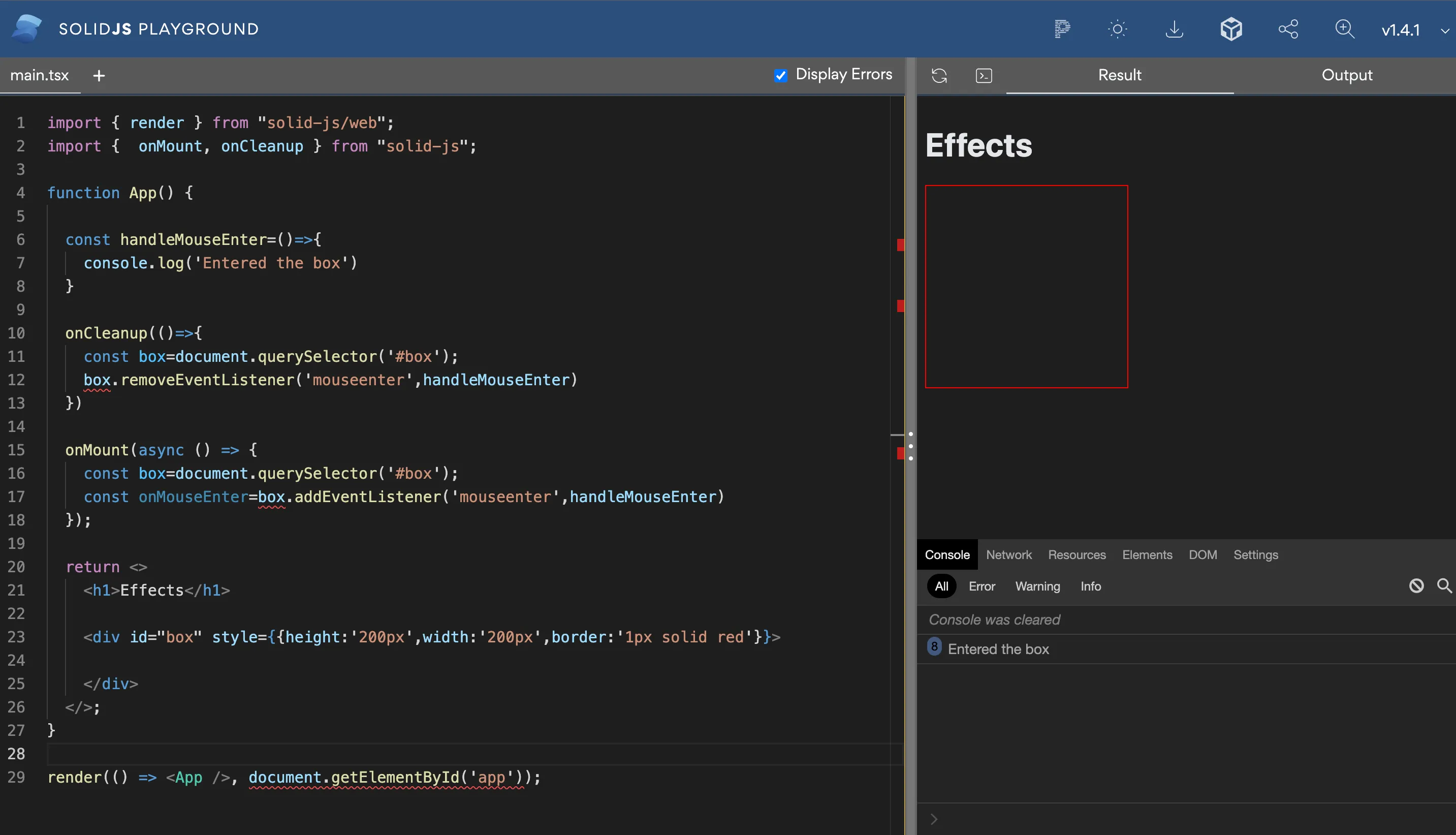
Task: Enable the Error log filter
Action: pyautogui.click(x=982, y=586)
